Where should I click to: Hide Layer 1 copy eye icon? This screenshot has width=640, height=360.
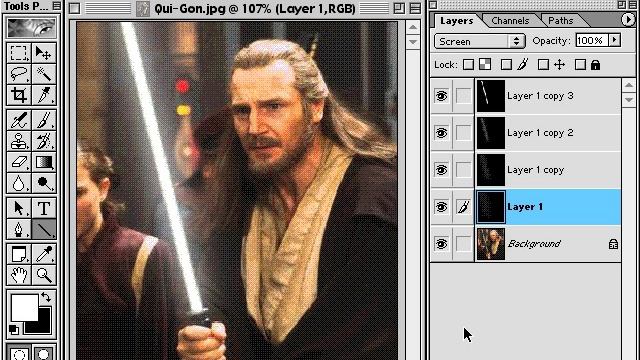click(x=441, y=170)
